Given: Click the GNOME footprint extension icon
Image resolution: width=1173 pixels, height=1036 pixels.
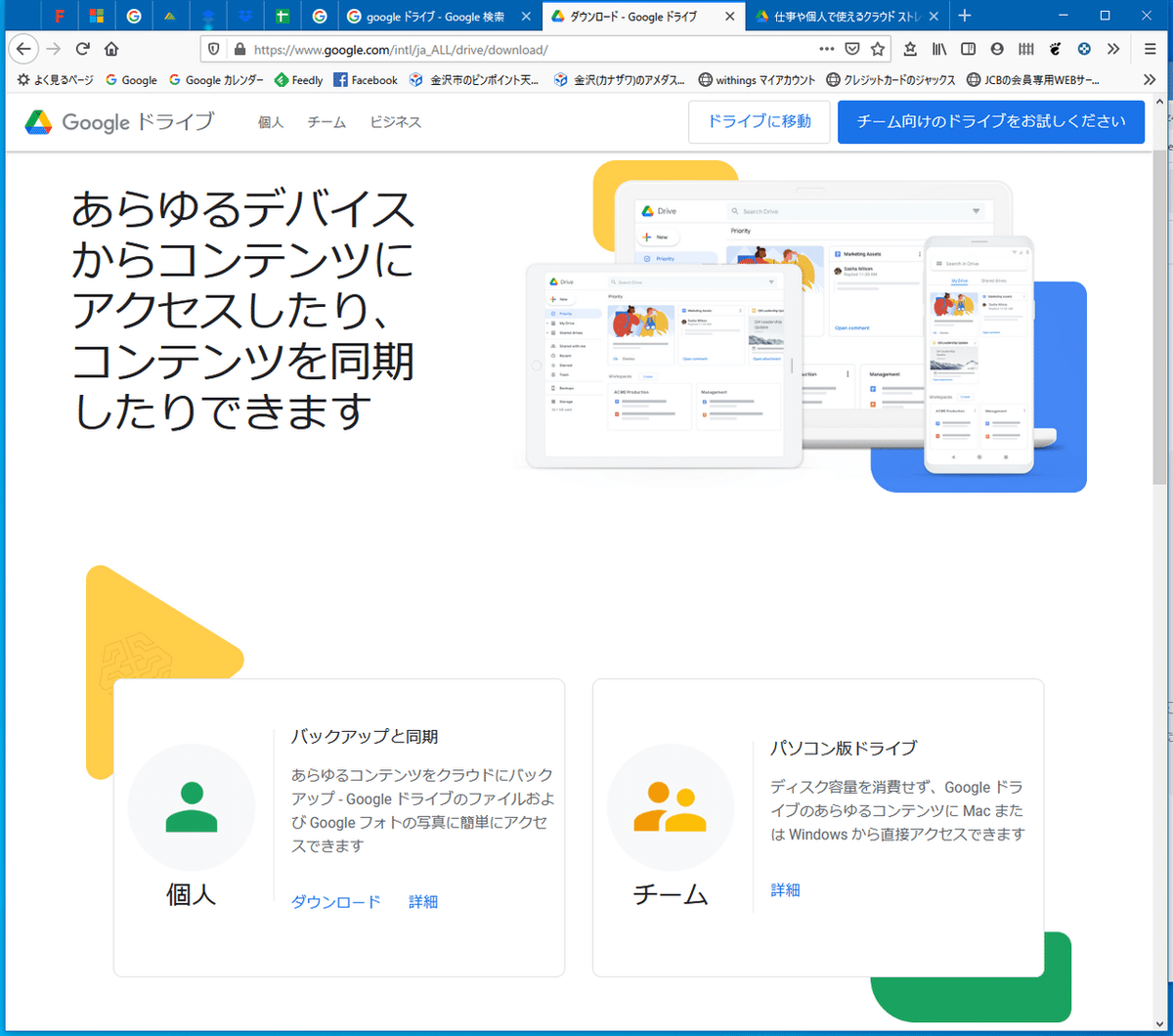Looking at the screenshot, I should (x=1057, y=49).
